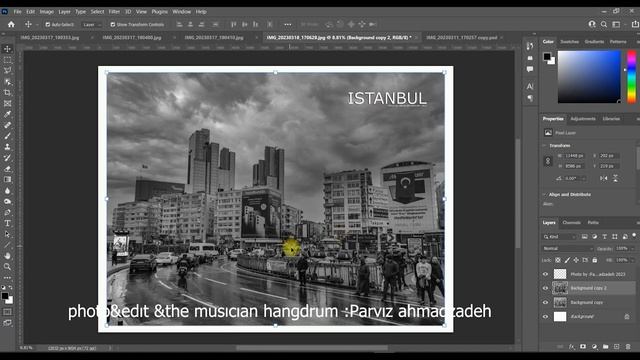Open the Filter menu
The height and width of the screenshot is (360, 640).
114,12
